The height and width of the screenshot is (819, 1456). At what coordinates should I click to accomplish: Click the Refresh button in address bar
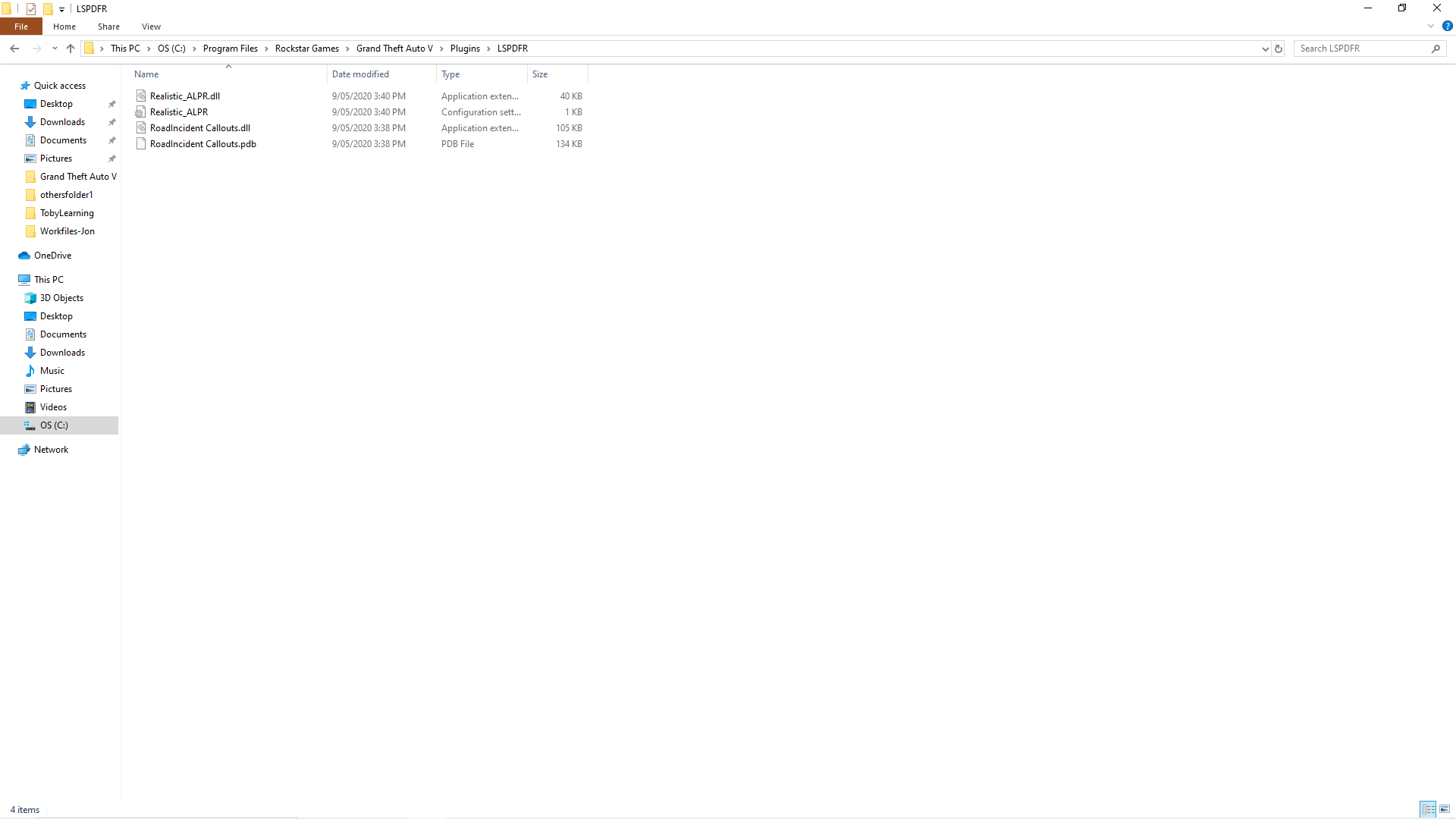[1279, 49]
